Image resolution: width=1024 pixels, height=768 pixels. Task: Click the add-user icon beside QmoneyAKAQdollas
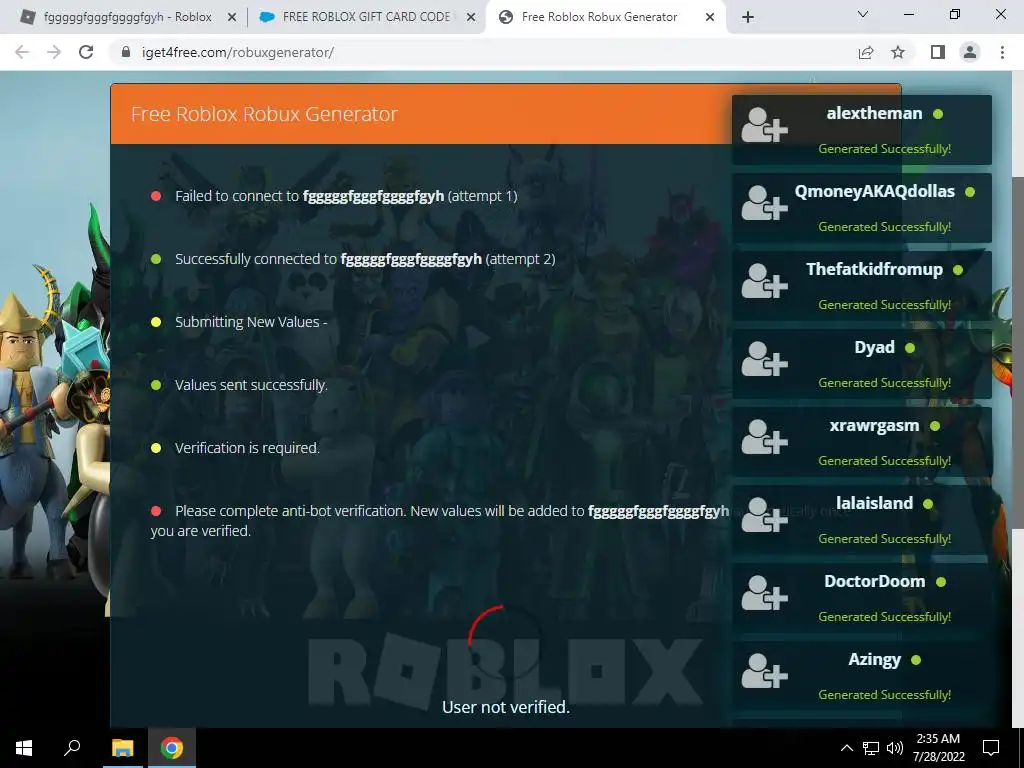pos(764,203)
